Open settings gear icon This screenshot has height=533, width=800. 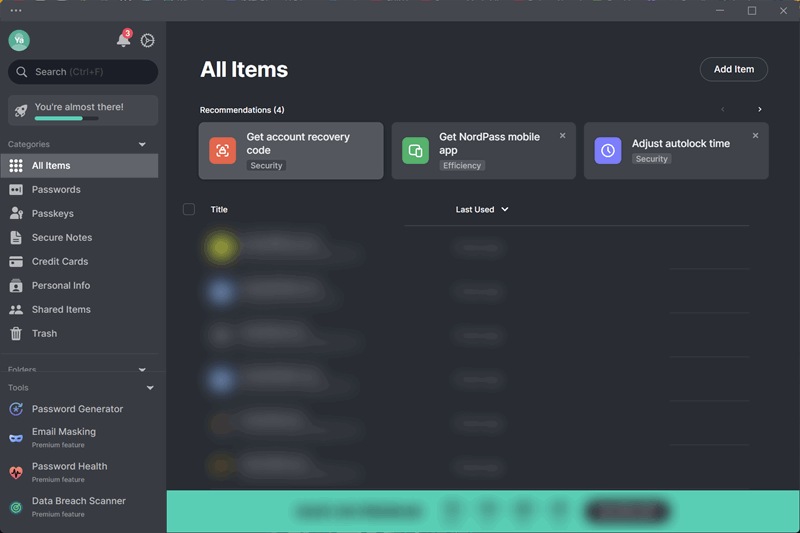(x=148, y=40)
